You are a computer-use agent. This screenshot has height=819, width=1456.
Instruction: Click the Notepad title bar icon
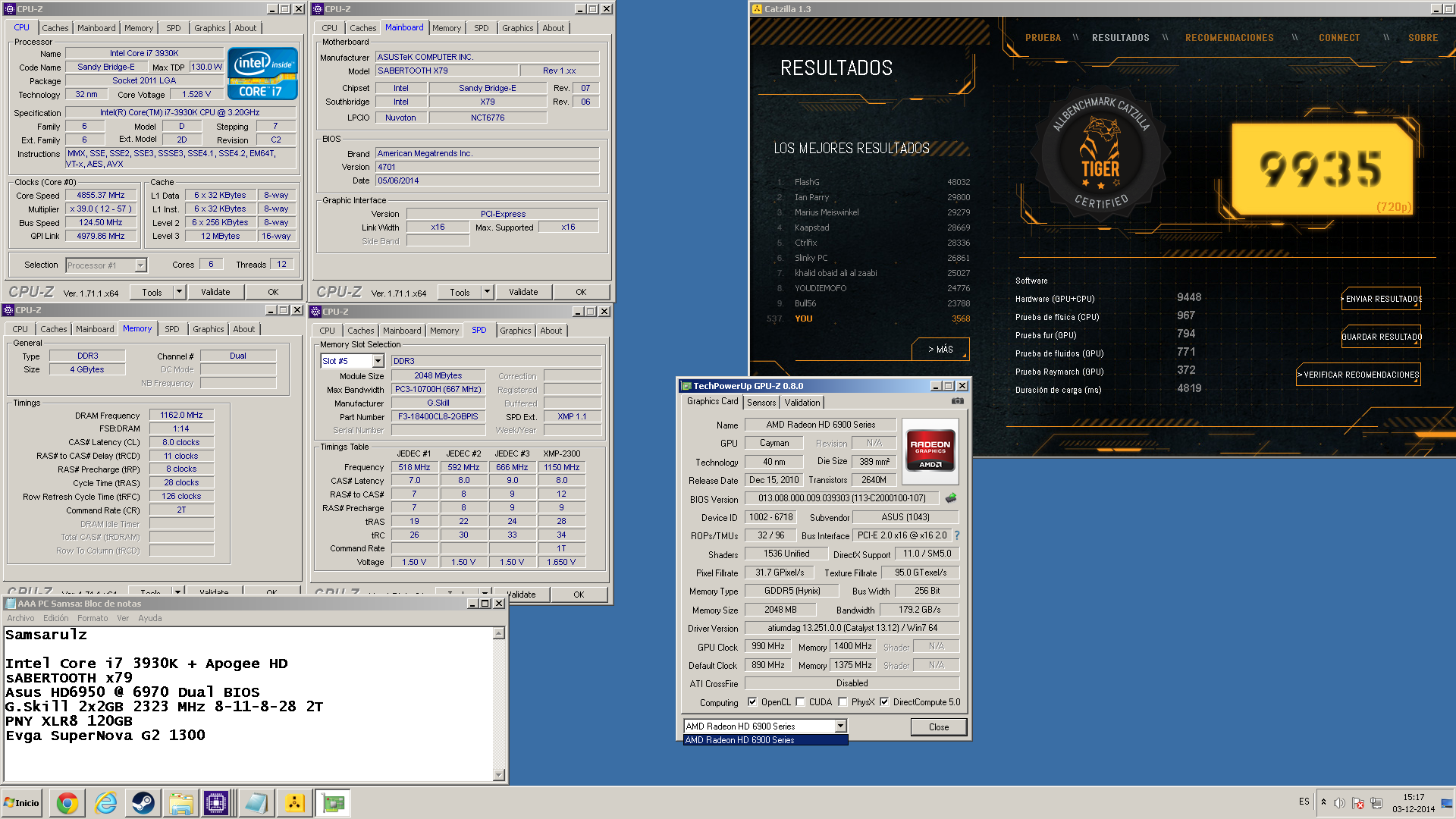11,604
